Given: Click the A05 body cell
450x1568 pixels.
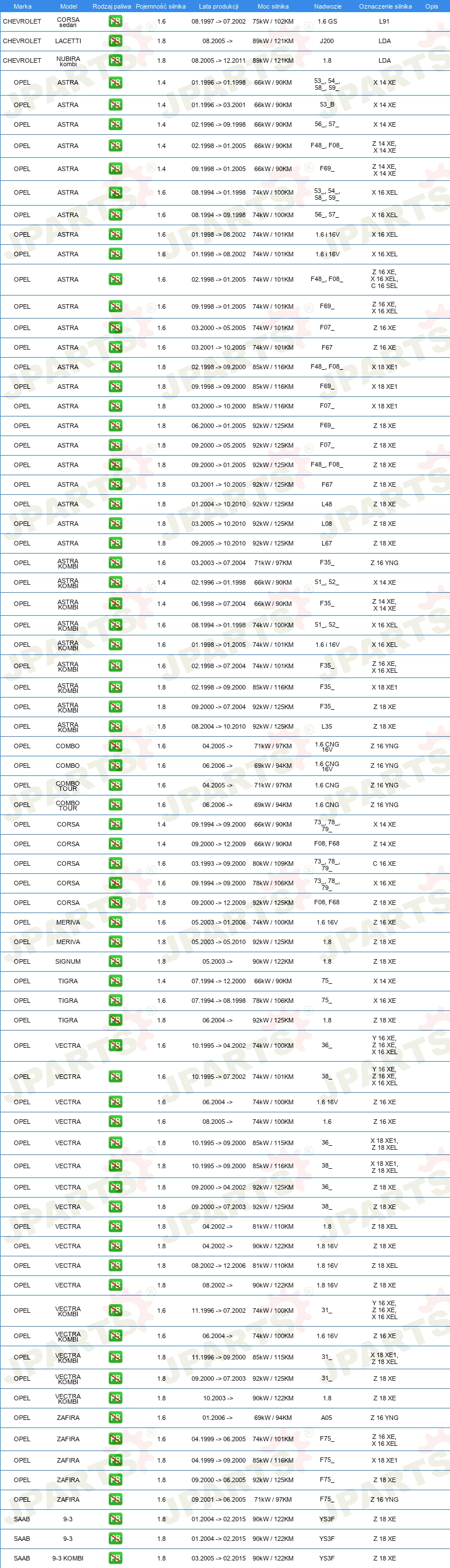Looking at the screenshot, I should coord(326,1418).
